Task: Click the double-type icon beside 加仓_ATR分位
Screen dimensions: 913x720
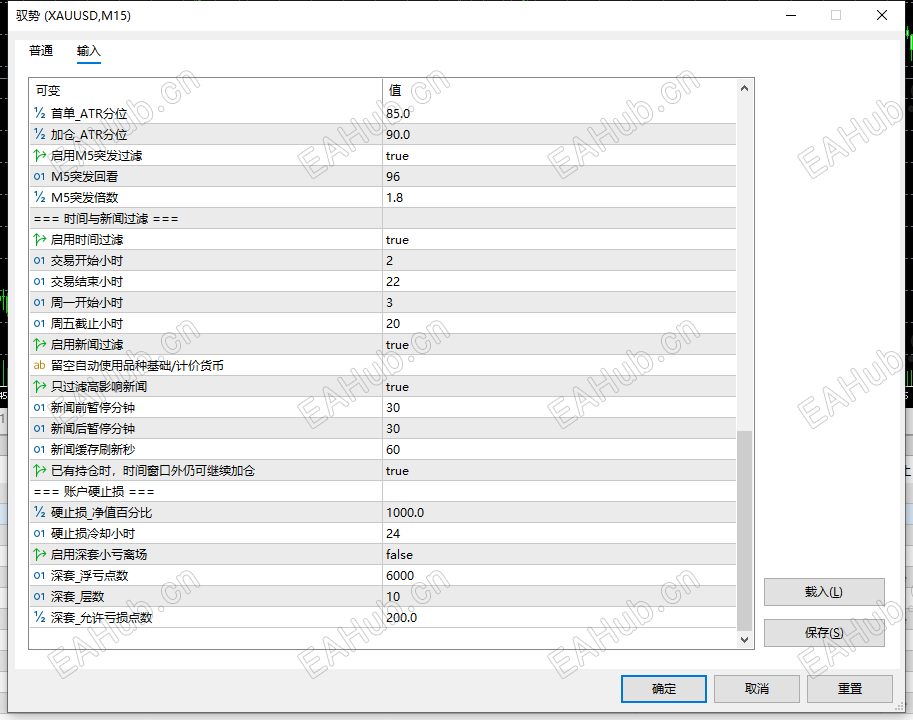Action: click(40, 134)
